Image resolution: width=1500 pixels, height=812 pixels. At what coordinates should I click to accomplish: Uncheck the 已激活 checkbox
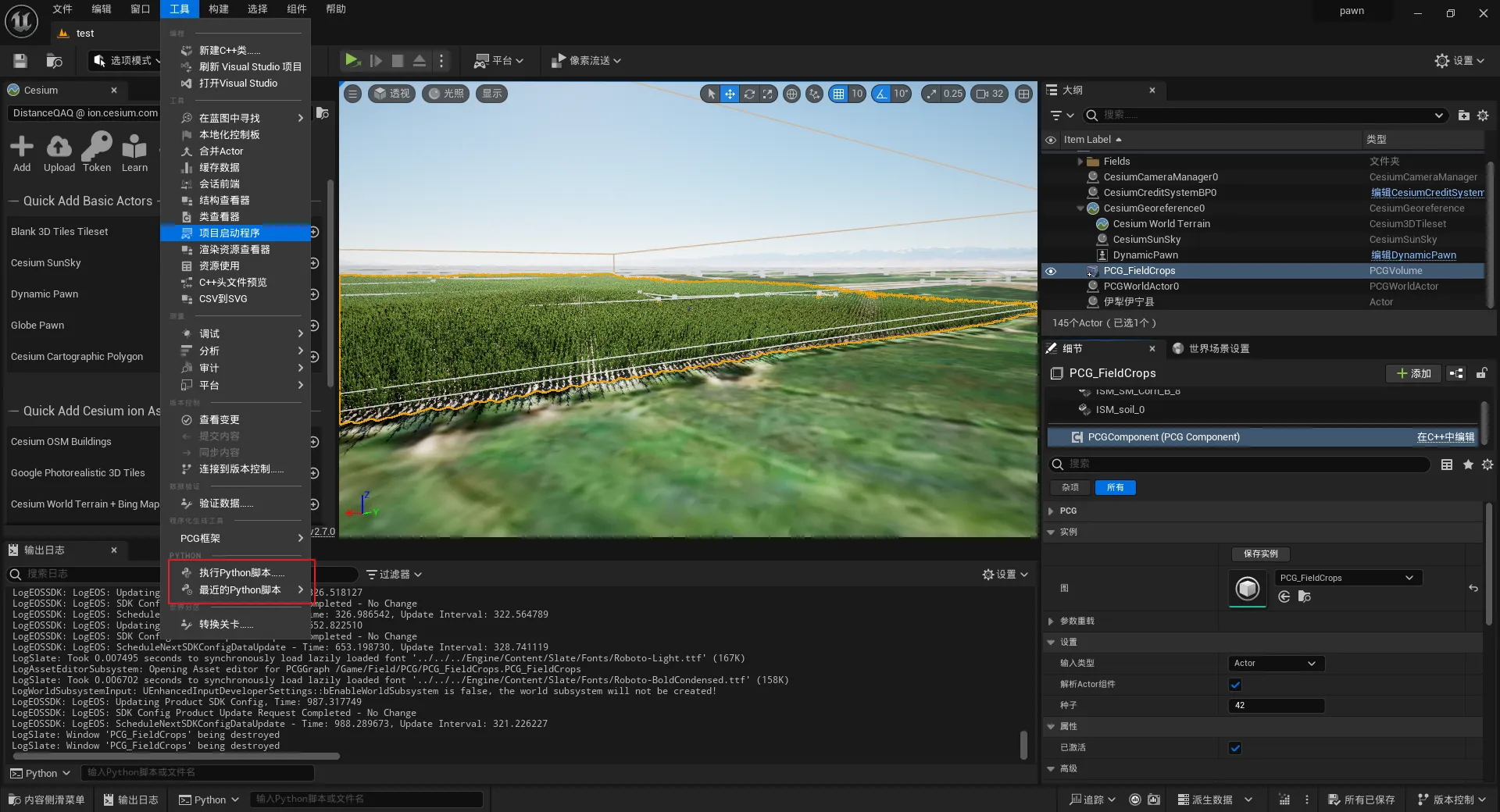pos(1235,748)
